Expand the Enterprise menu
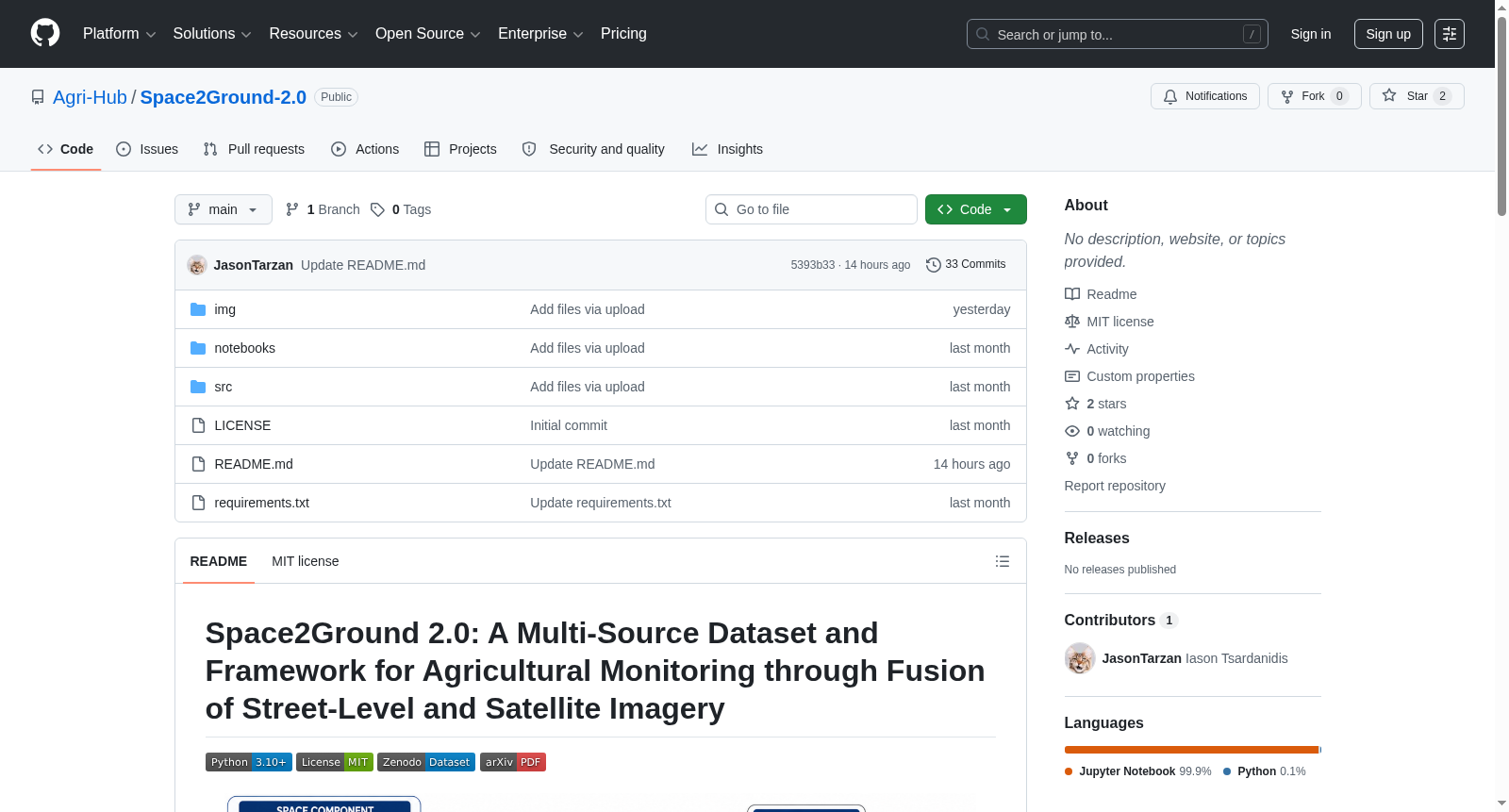 point(540,34)
